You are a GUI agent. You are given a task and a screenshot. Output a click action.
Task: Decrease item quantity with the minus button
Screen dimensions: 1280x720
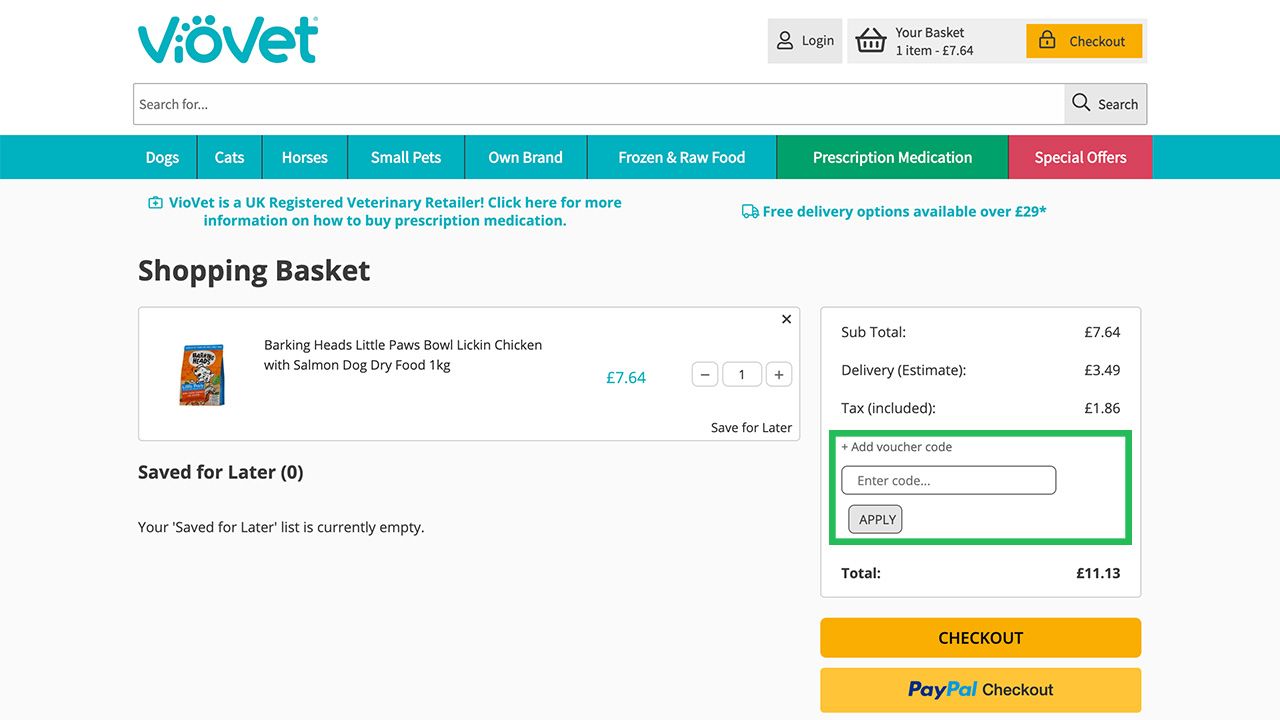tap(705, 374)
